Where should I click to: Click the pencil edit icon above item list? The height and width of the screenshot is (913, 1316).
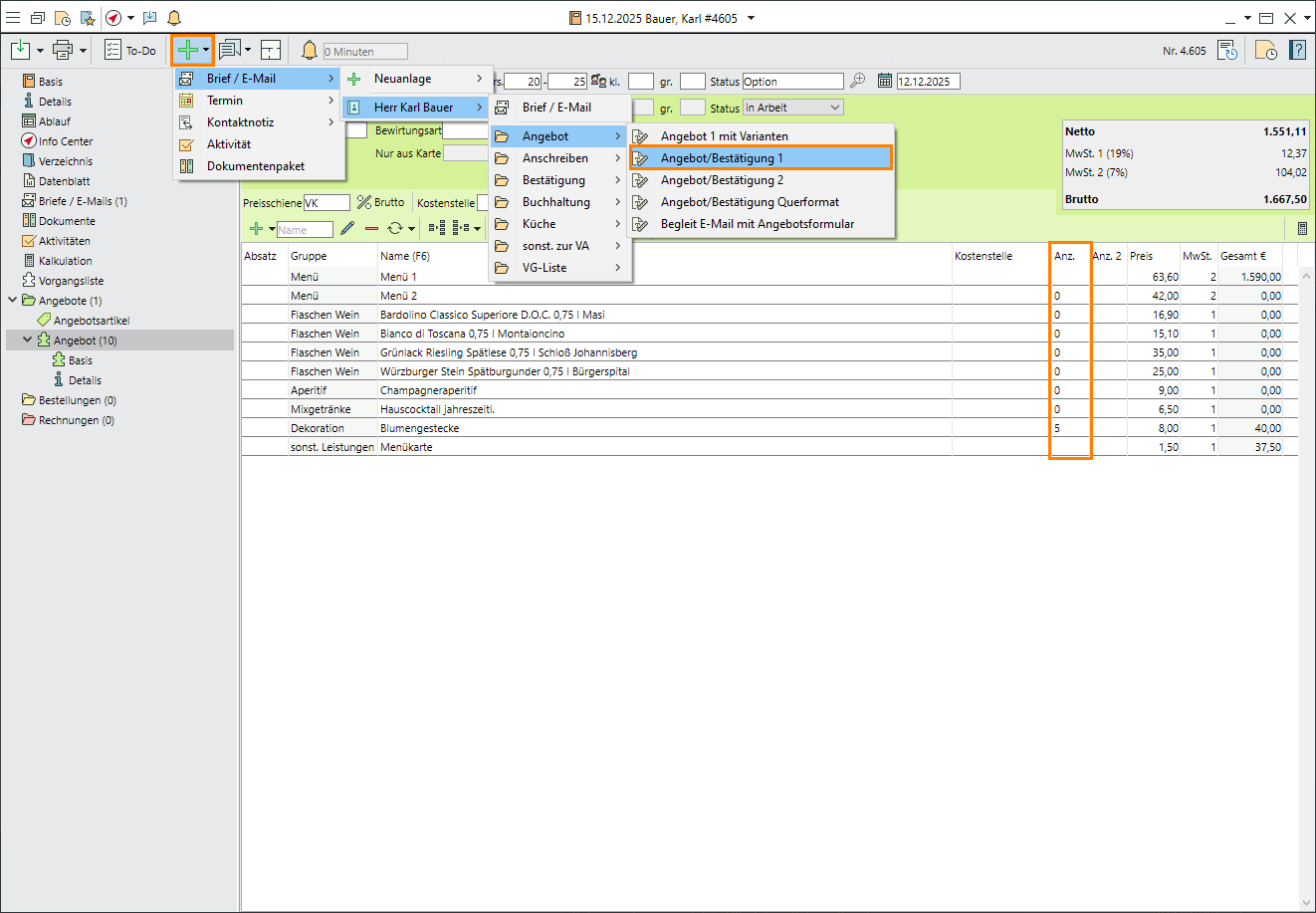pyautogui.click(x=347, y=229)
